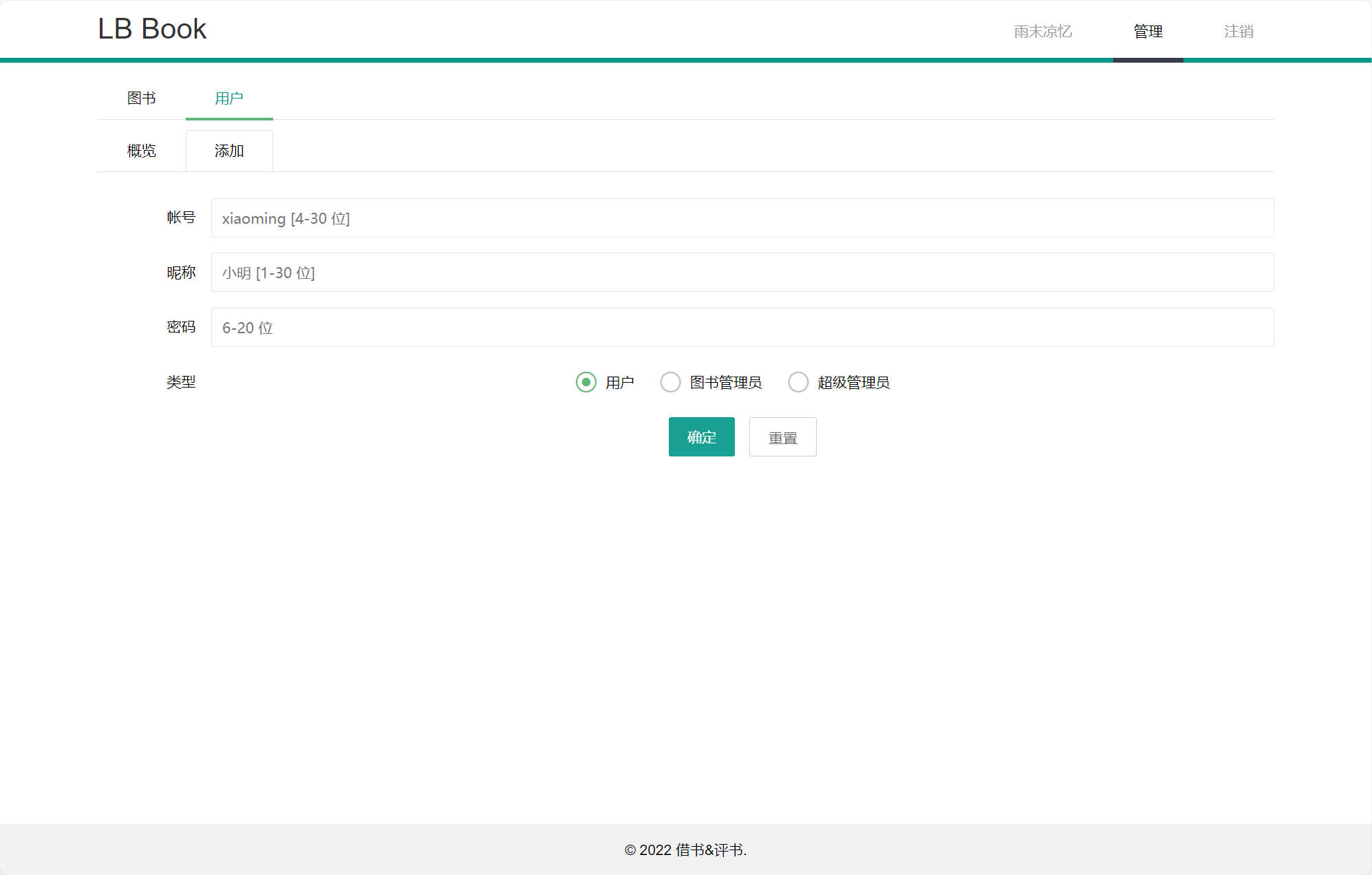Click the 图书管理员 label text
This screenshot has height=875, width=1372.
pyautogui.click(x=726, y=383)
